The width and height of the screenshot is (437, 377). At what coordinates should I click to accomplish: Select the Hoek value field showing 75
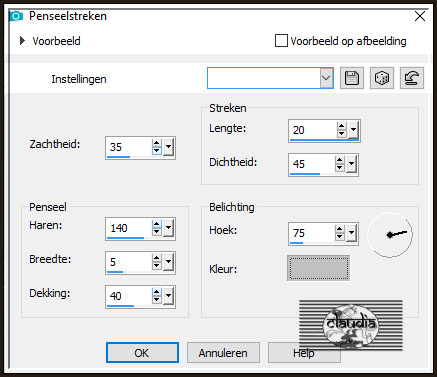[x=312, y=233]
